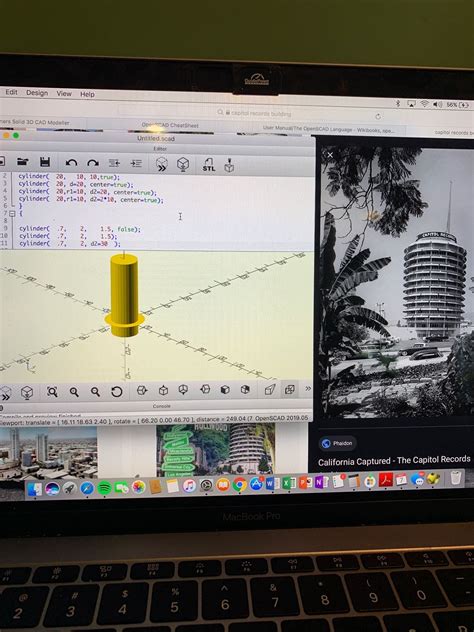Open the Wi-Fi menu bar icon

pyautogui.click(x=424, y=104)
